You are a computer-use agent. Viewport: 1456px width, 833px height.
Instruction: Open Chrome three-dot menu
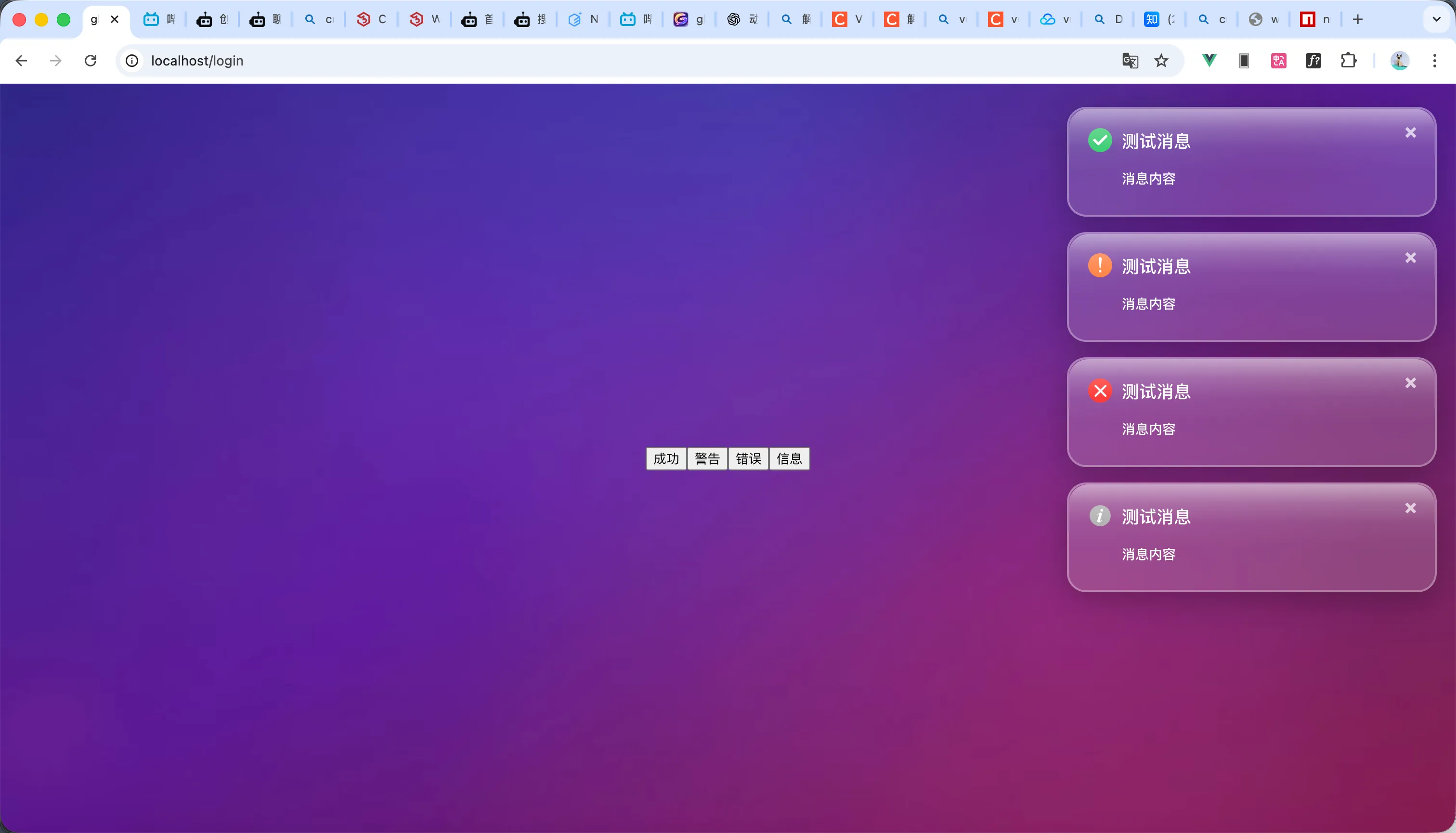(x=1434, y=61)
